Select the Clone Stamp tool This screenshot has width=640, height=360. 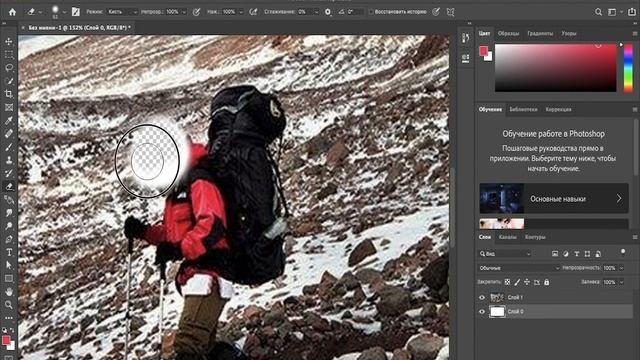9,160
